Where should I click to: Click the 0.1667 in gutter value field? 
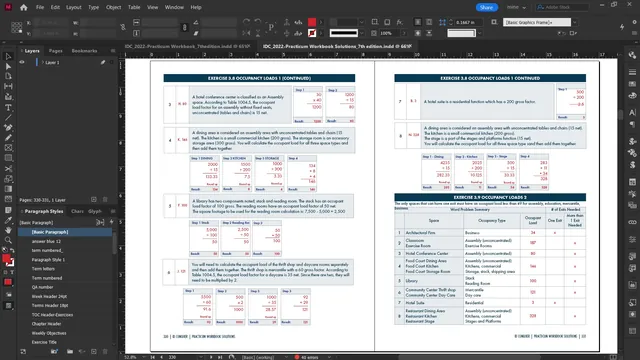click(468, 22)
